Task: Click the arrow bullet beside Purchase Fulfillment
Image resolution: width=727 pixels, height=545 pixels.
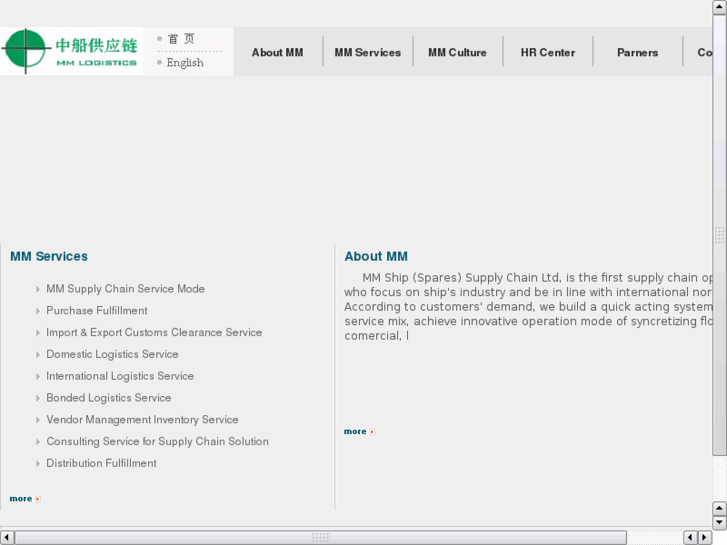Action: coord(38,311)
